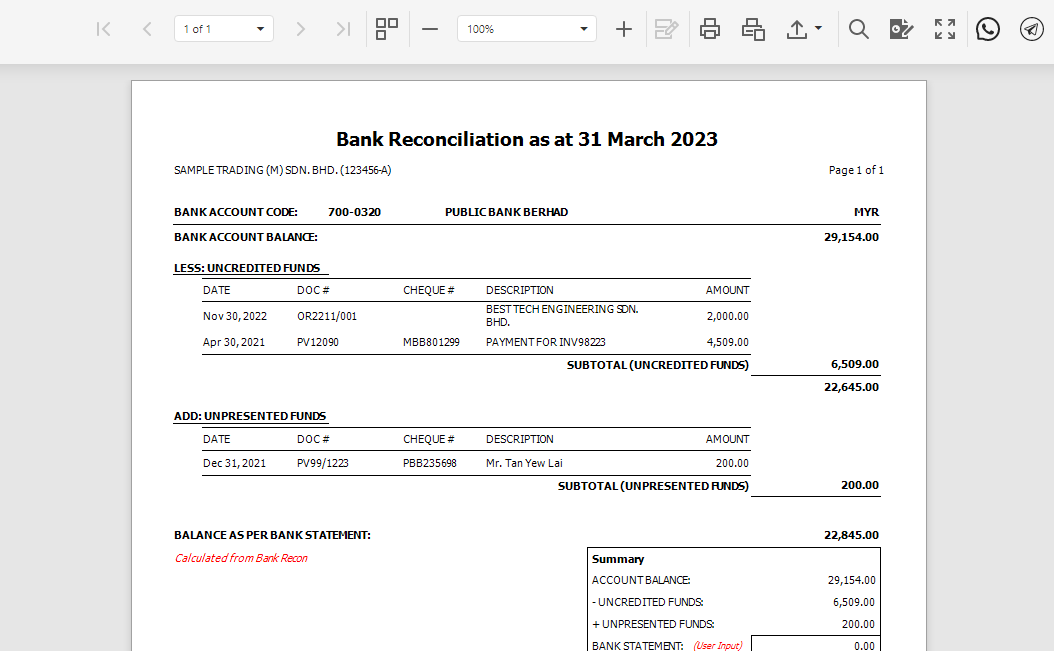Image resolution: width=1054 pixels, height=651 pixels.
Task: Toggle multi-page thumbnail view
Action: point(387,29)
